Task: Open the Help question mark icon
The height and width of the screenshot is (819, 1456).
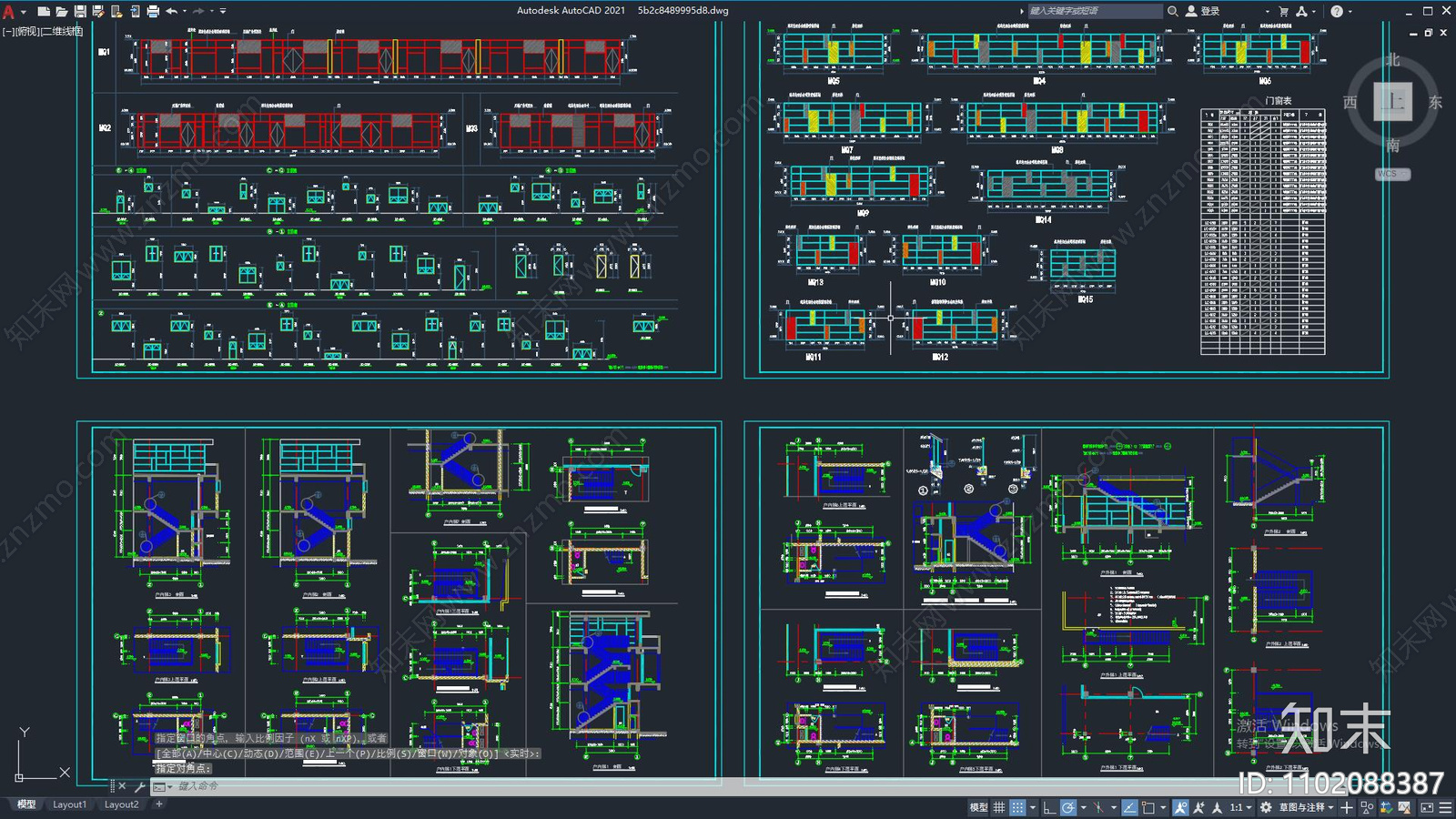Action: [1336, 11]
